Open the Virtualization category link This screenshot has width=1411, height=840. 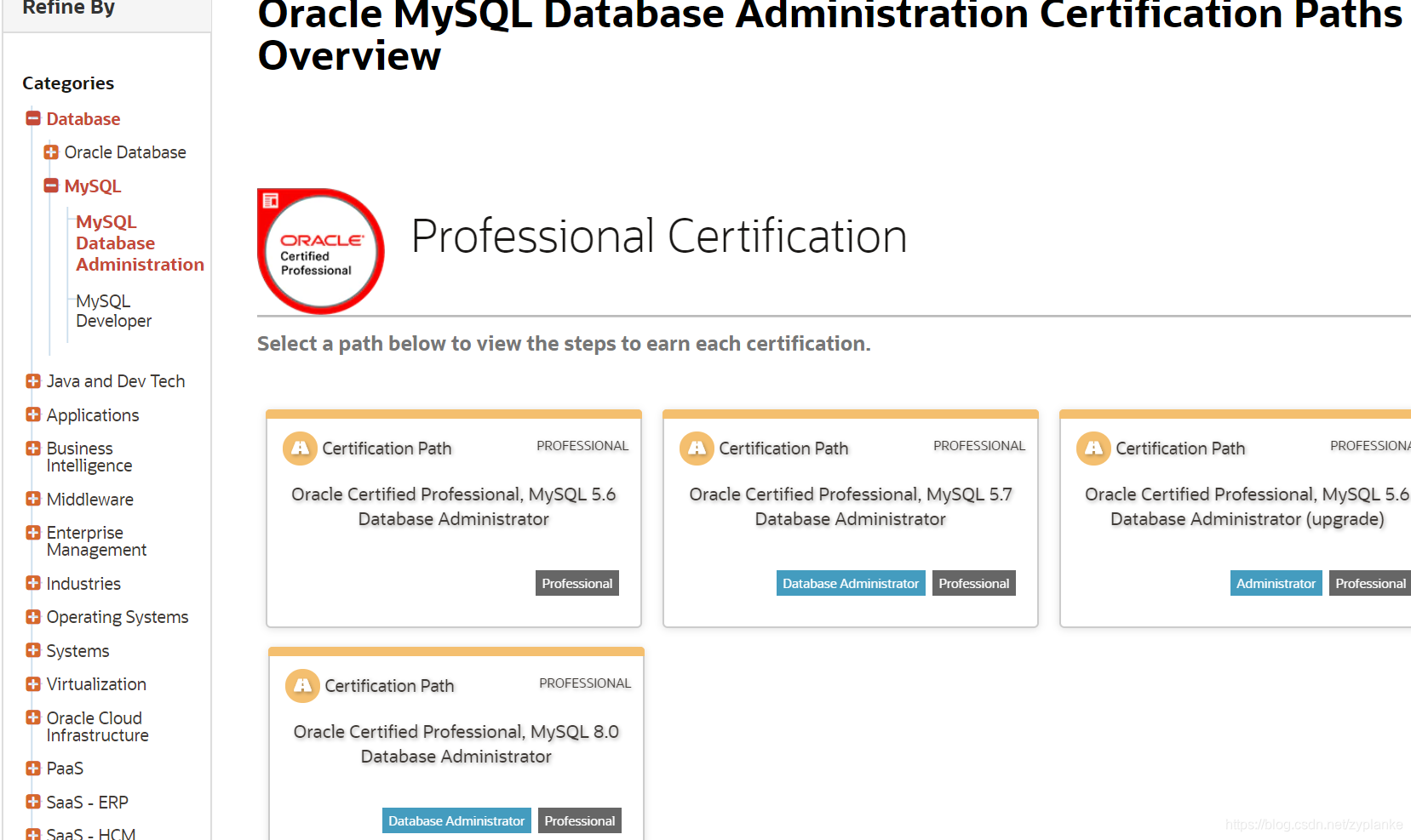96,684
